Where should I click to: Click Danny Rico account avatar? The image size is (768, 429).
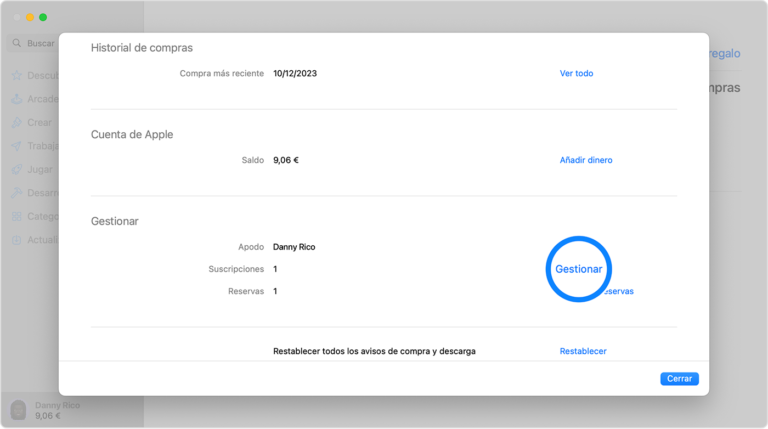pos(18,410)
